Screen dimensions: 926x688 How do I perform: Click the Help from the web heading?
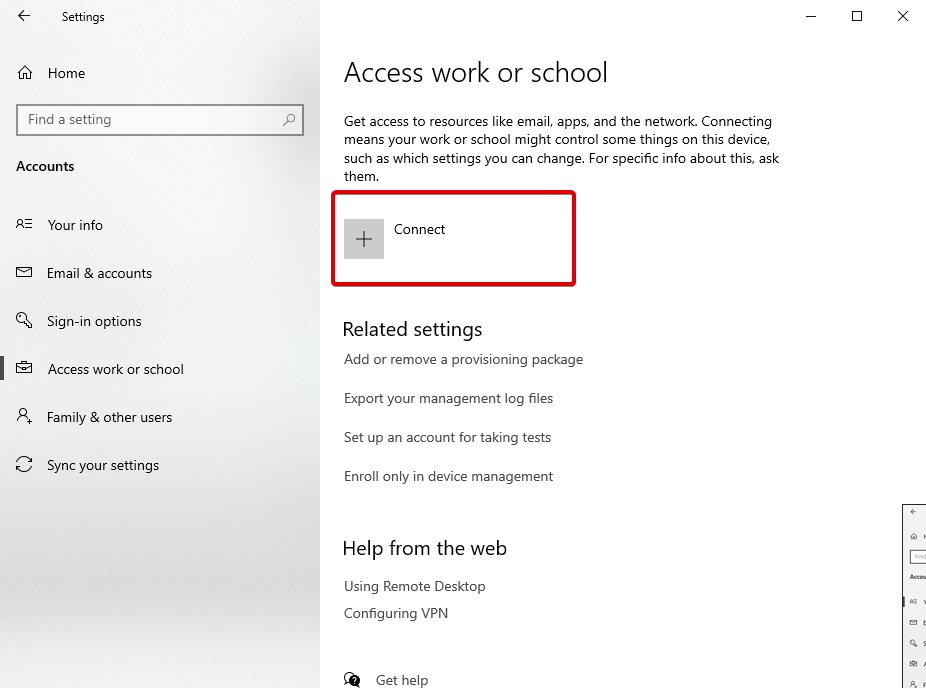point(425,548)
